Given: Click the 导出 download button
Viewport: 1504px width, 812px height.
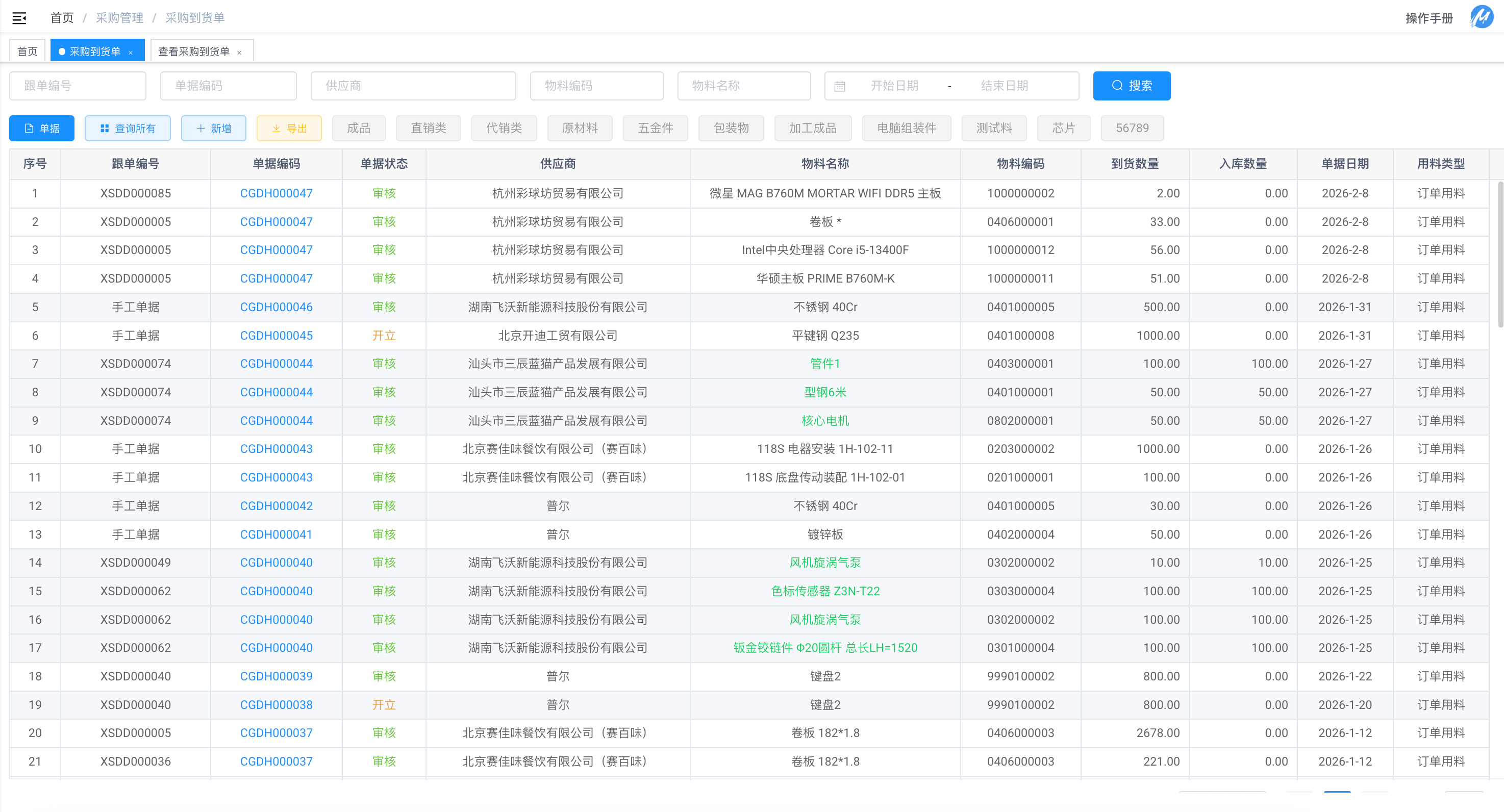Looking at the screenshot, I should [289, 129].
